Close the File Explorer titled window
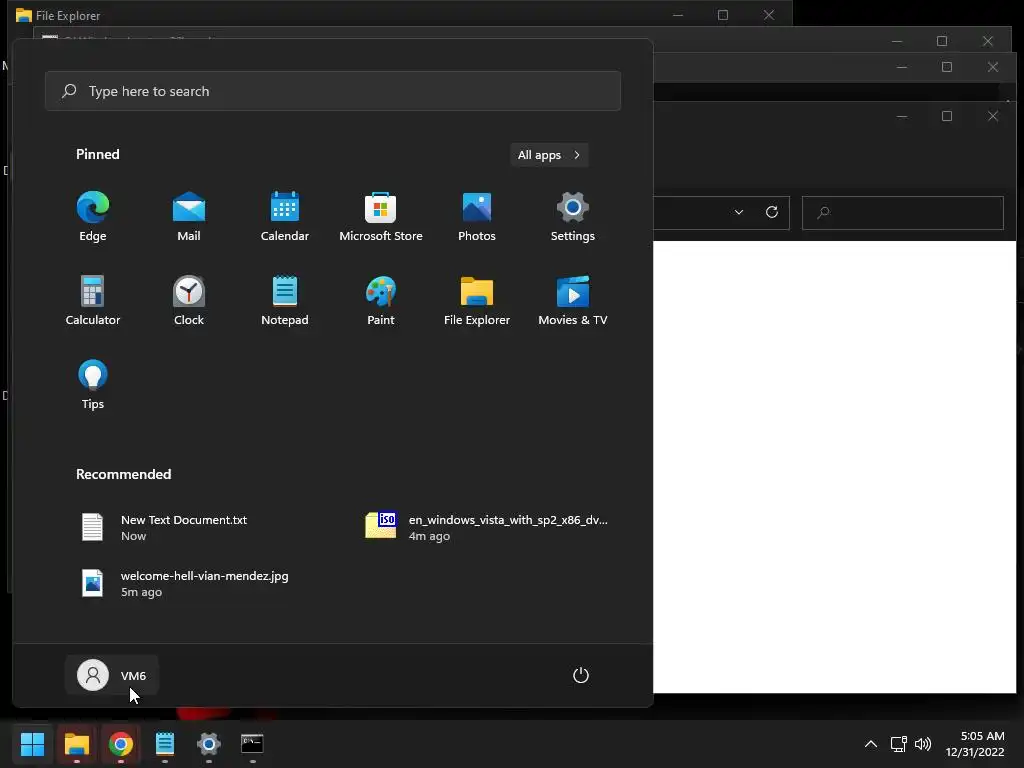Screen dimensions: 1024x768 tap(769, 15)
